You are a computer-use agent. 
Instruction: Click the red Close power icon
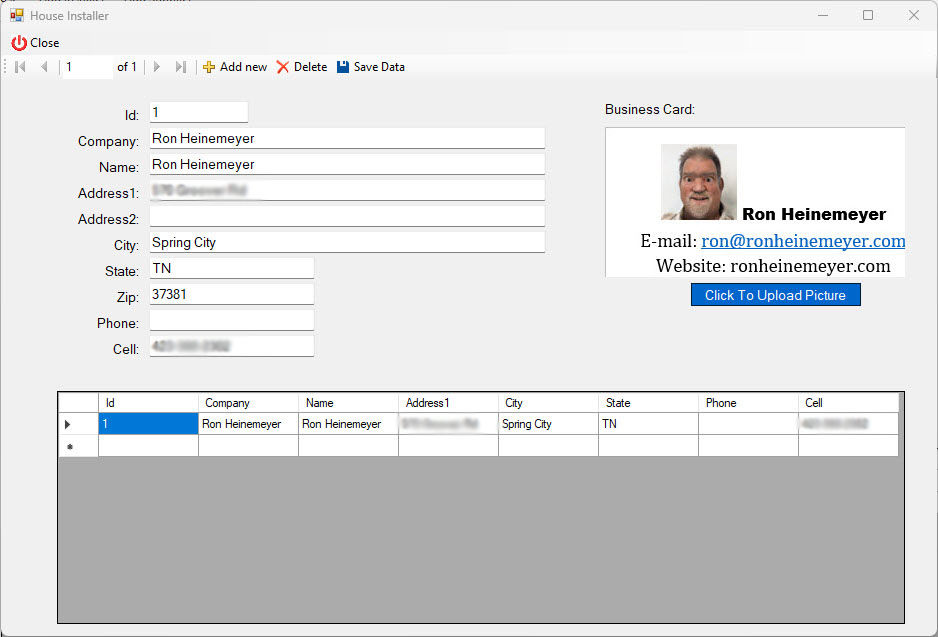point(19,43)
